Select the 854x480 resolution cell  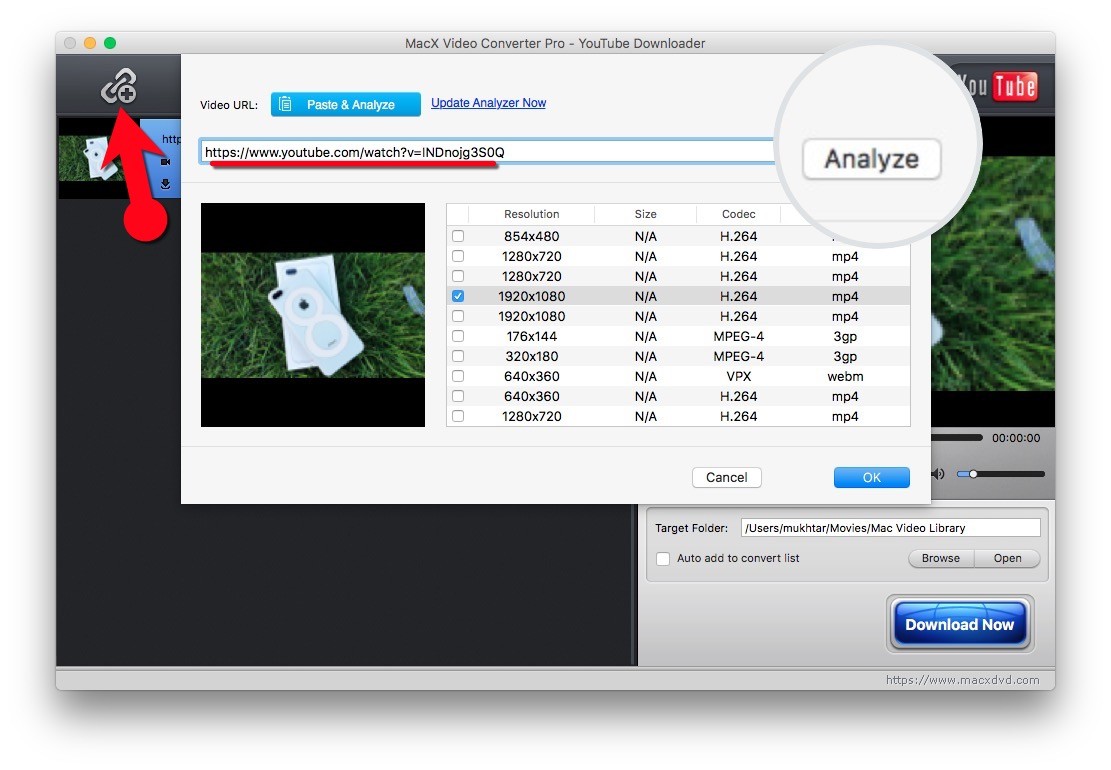coord(531,236)
